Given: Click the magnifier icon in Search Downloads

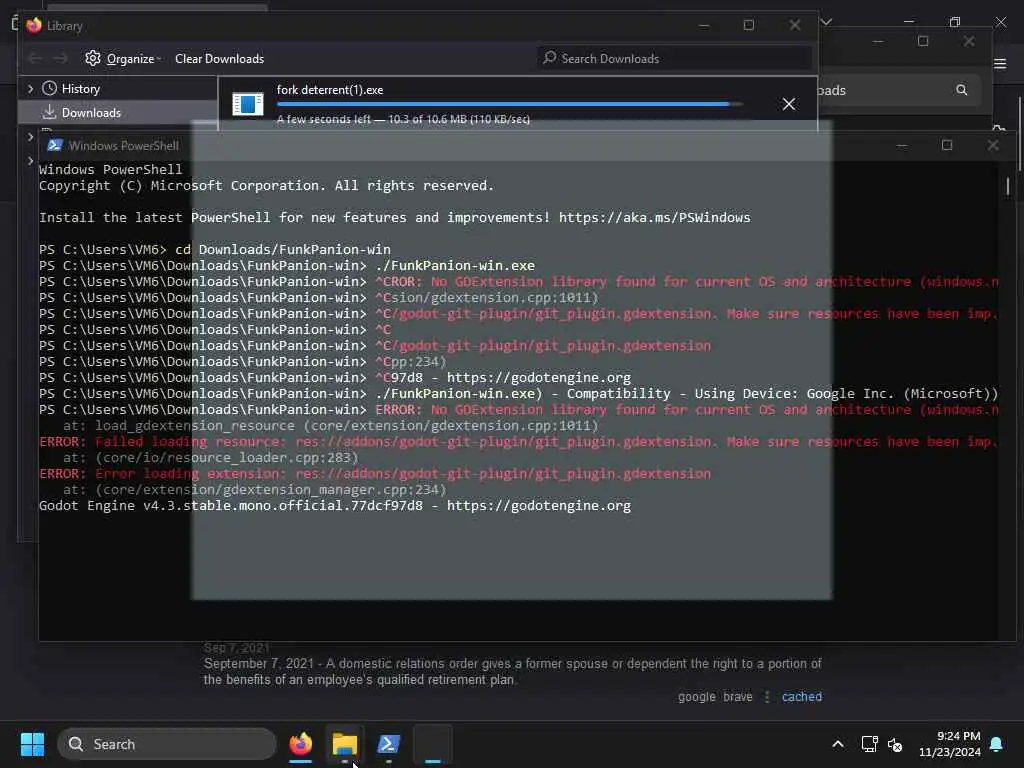Looking at the screenshot, I should (550, 57).
